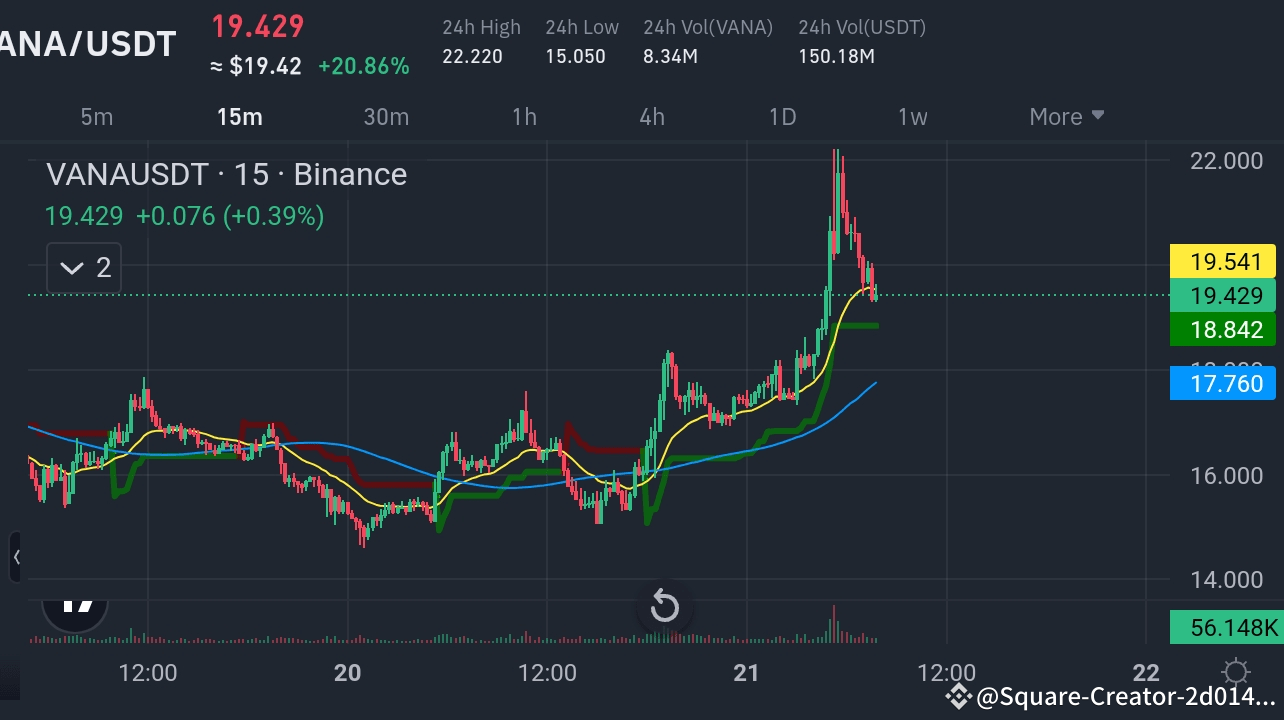Screen dimensions: 1284x720
Task: Click the blue 17.760 price tag
Action: (x=1222, y=383)
